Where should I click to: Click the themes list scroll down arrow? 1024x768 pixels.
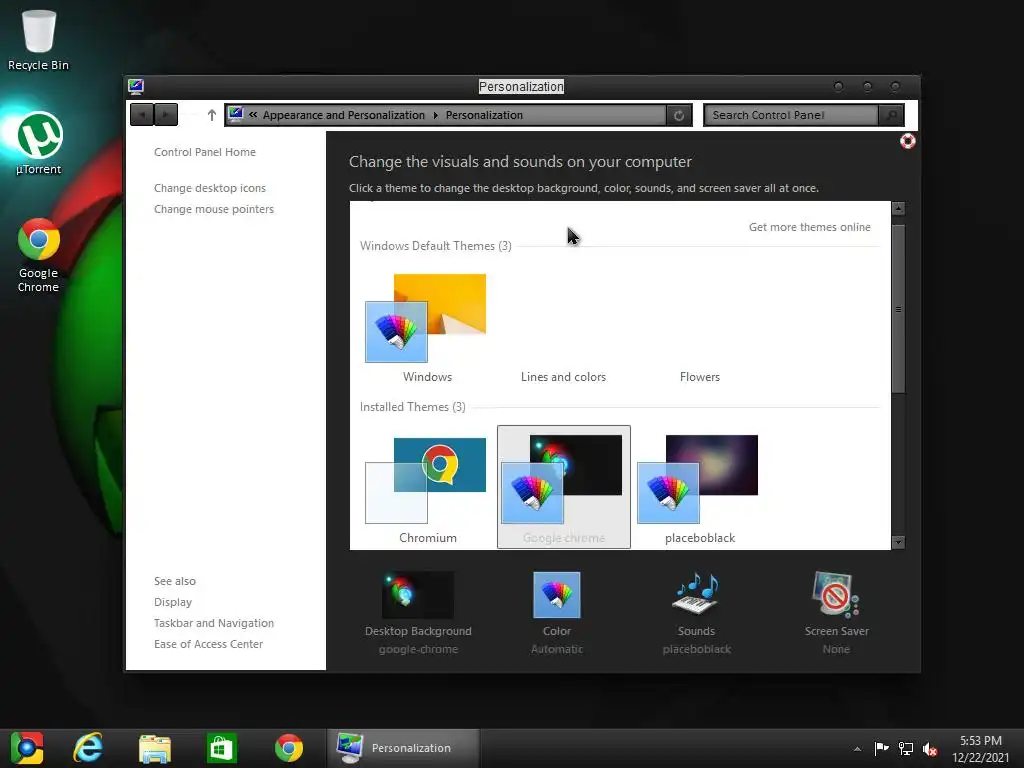[x=899, y=542]
